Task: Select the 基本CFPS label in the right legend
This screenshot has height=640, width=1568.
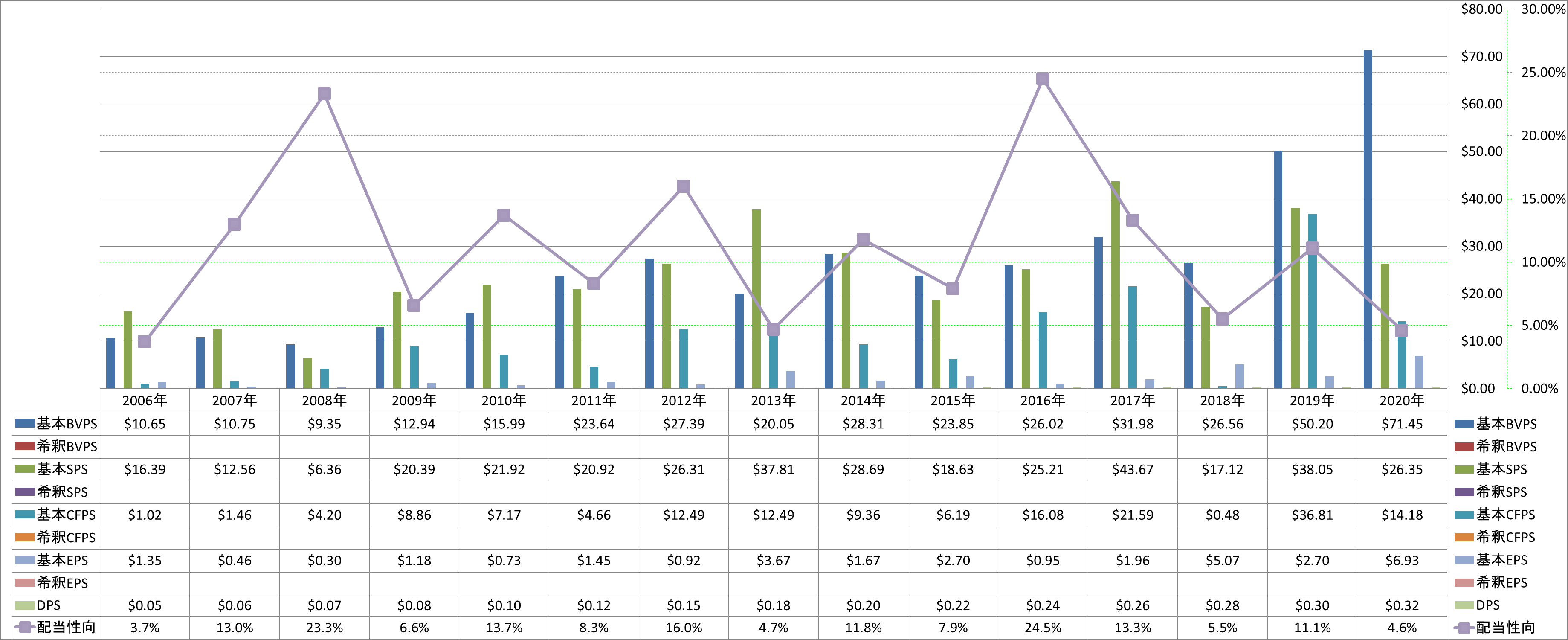Action: [1505, 515]
